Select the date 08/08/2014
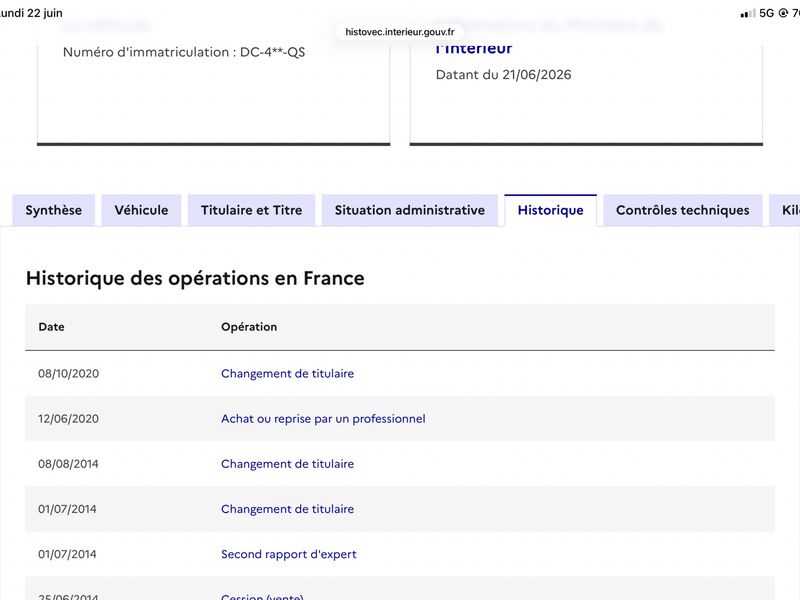Image resolution: width=800 pixels, height=600 pixels. (68, 464)
